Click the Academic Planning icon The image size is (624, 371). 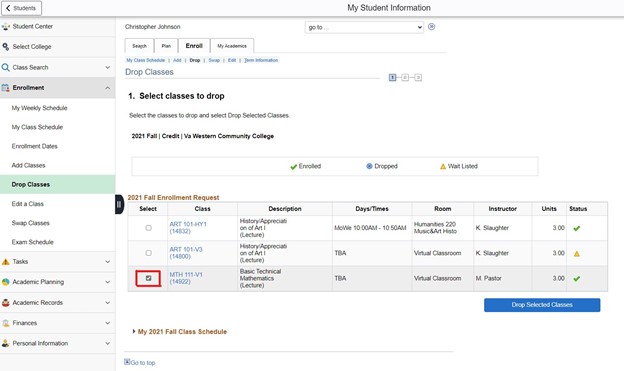point(6,282)
